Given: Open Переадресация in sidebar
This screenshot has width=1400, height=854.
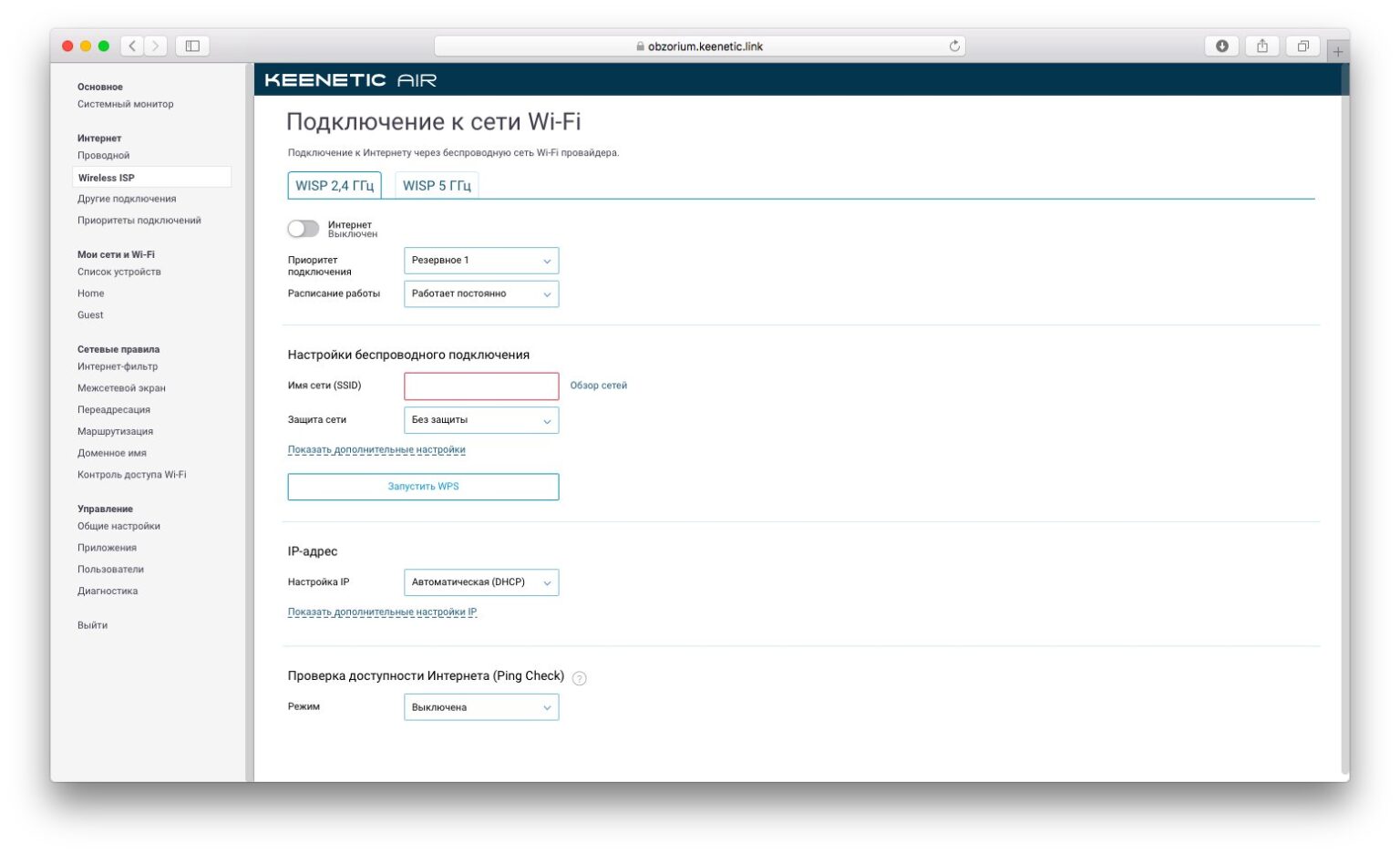Looking at the screenshot, I should point(113,410).
